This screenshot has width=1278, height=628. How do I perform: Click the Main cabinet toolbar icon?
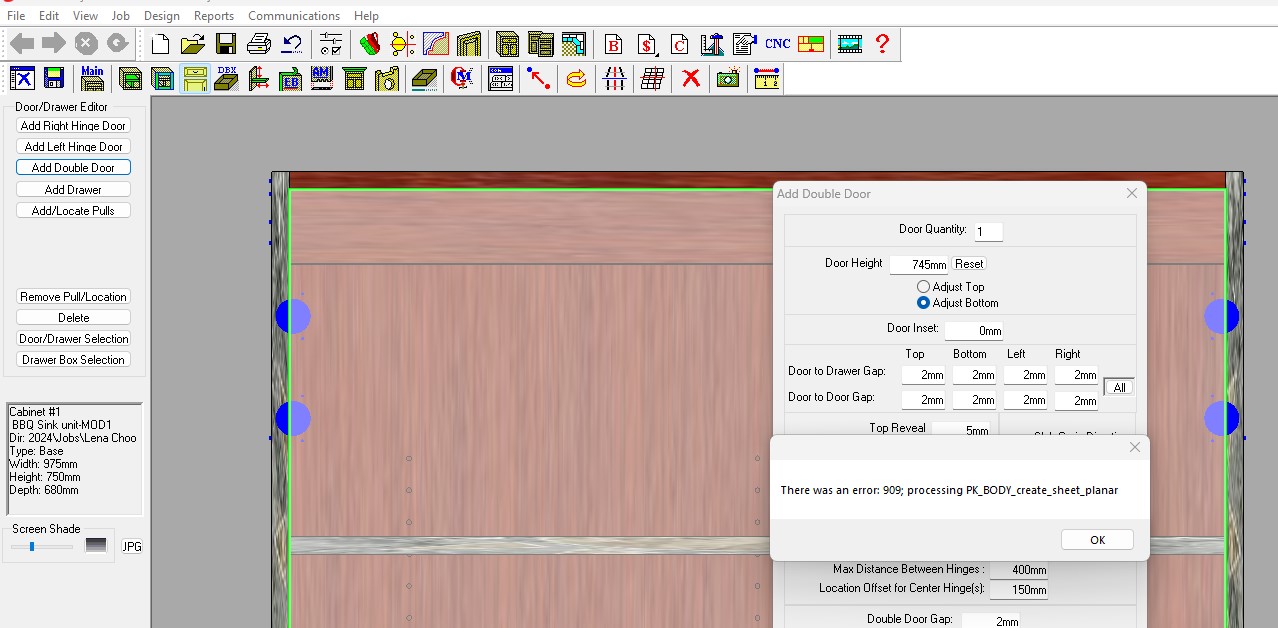(x=92, y=78)
